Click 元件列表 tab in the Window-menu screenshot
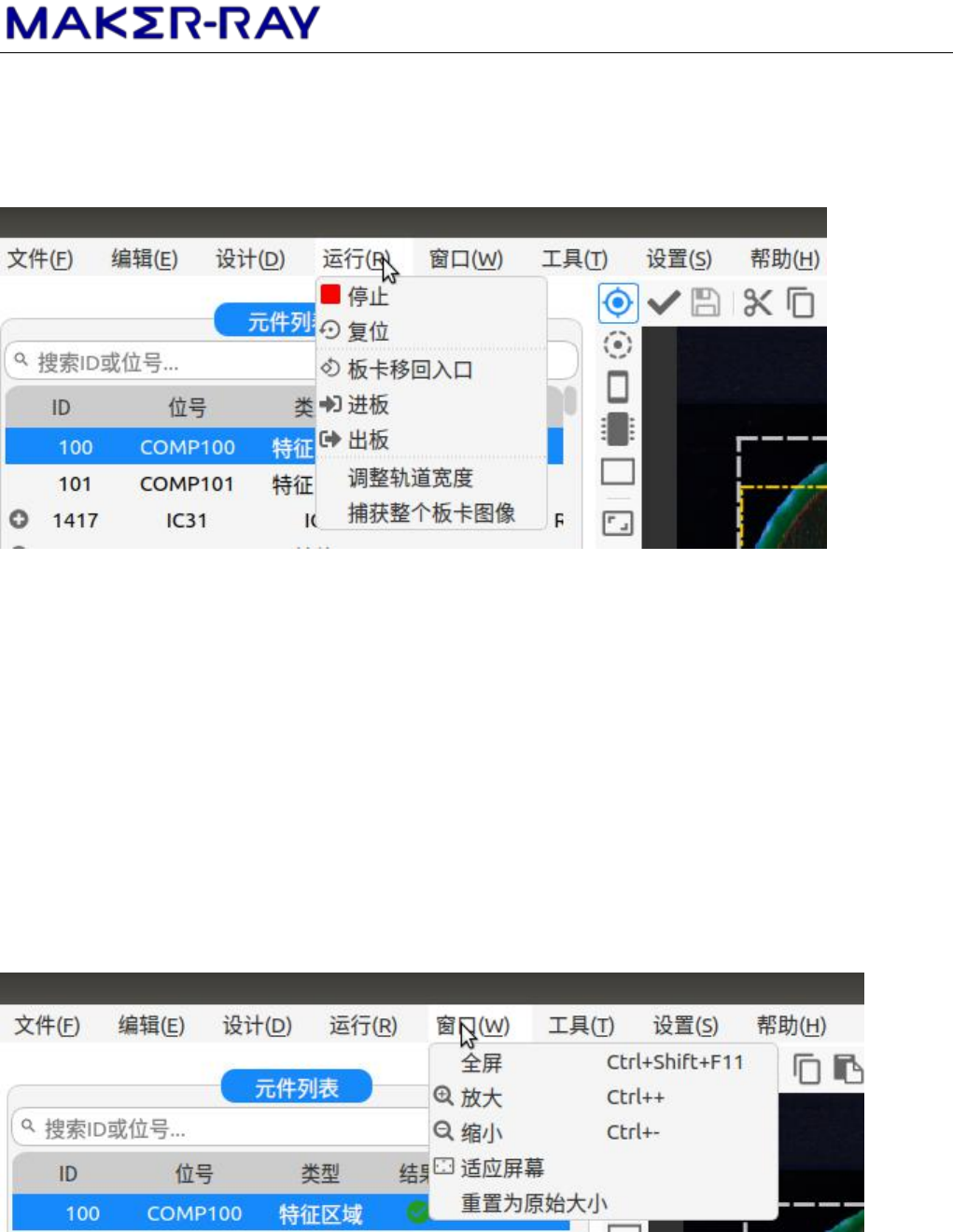 tap(297, 1087)
